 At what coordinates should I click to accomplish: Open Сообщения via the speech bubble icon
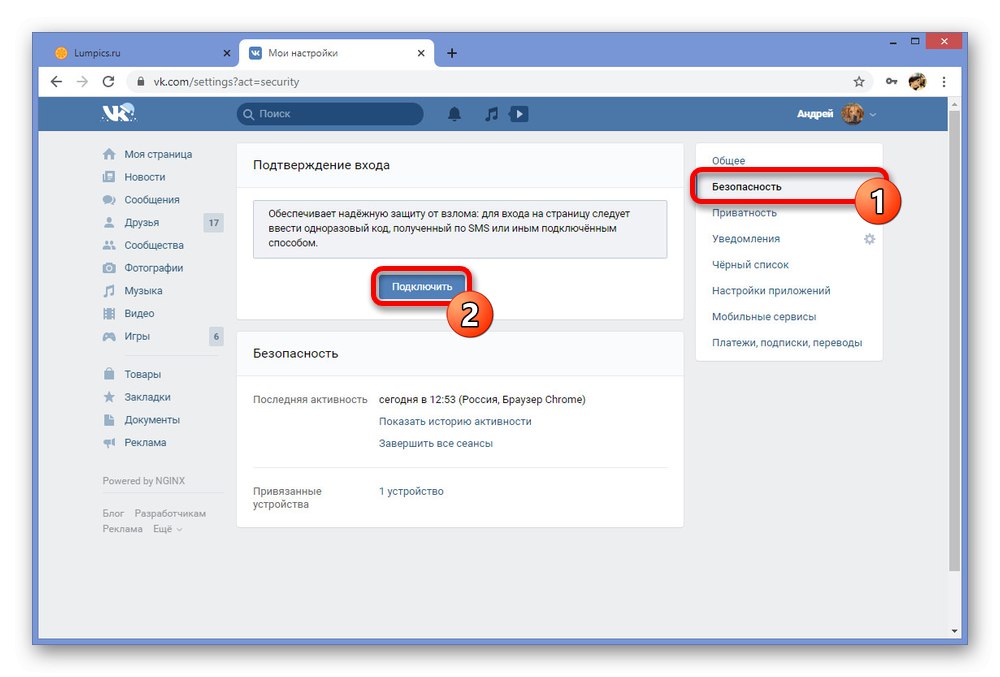coord(109,199)
